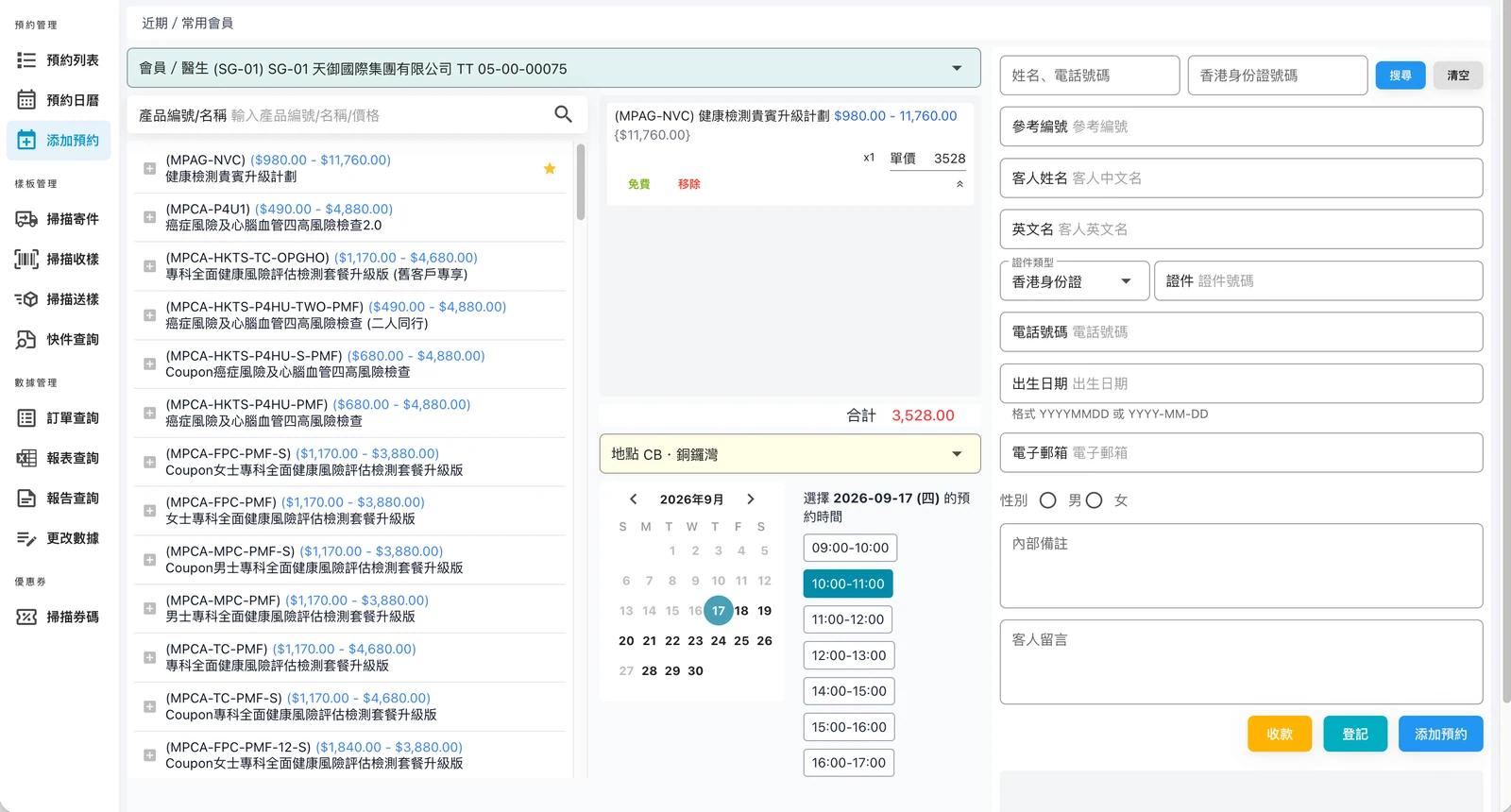This screenshot has width=1511, height=812.
Task: Open the 預約列表 list icon
Action: click(26, 60)
